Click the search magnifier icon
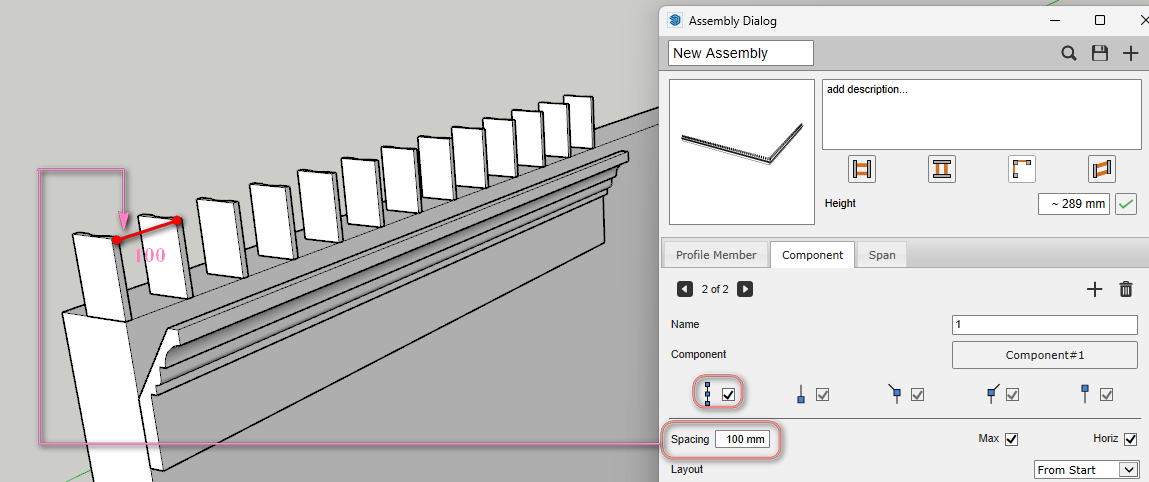 pos(1069,53)
